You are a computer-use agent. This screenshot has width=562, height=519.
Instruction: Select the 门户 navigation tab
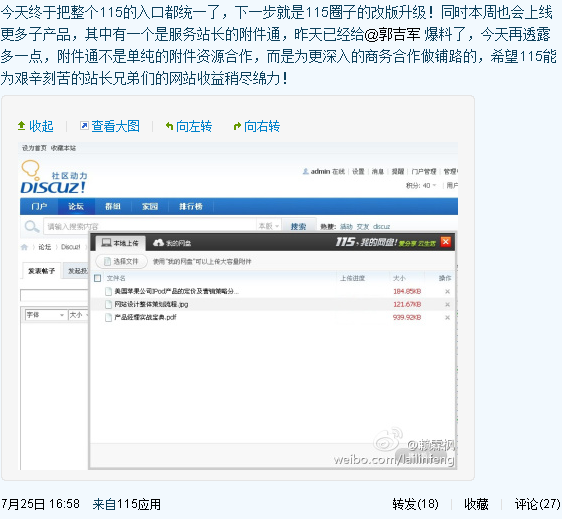[x=39, y=206]
